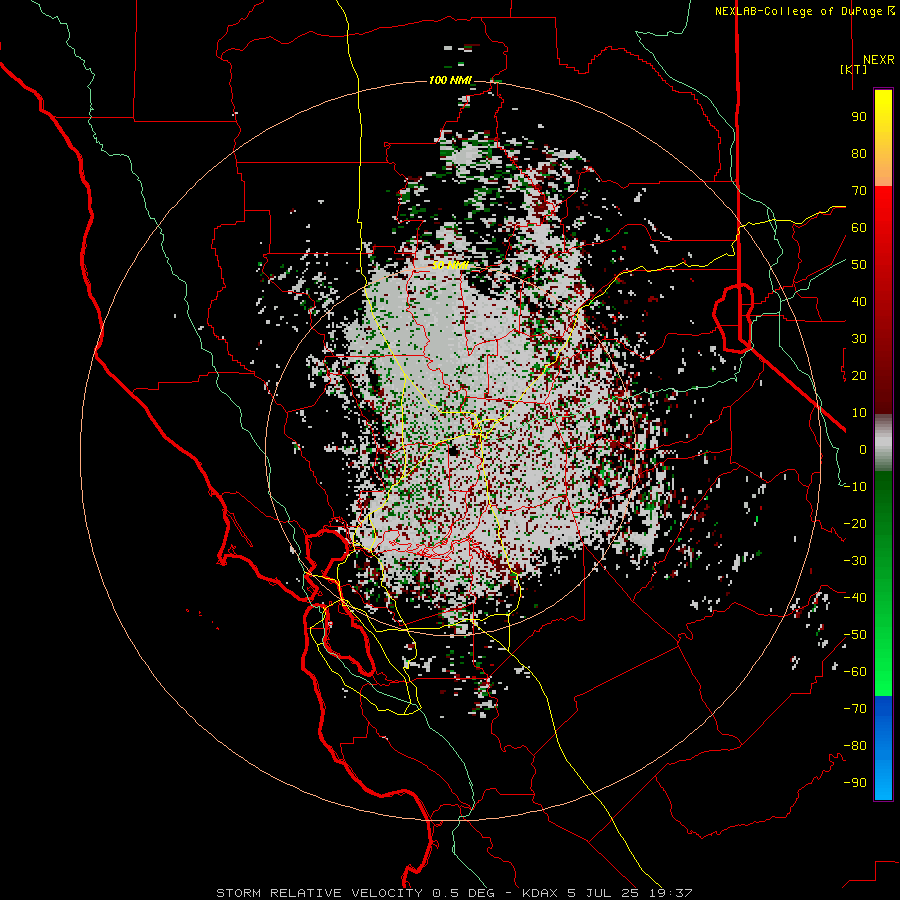Click the blue bottom segment of color bar
This screenshot has height=900, width=900.
[883, 748]
